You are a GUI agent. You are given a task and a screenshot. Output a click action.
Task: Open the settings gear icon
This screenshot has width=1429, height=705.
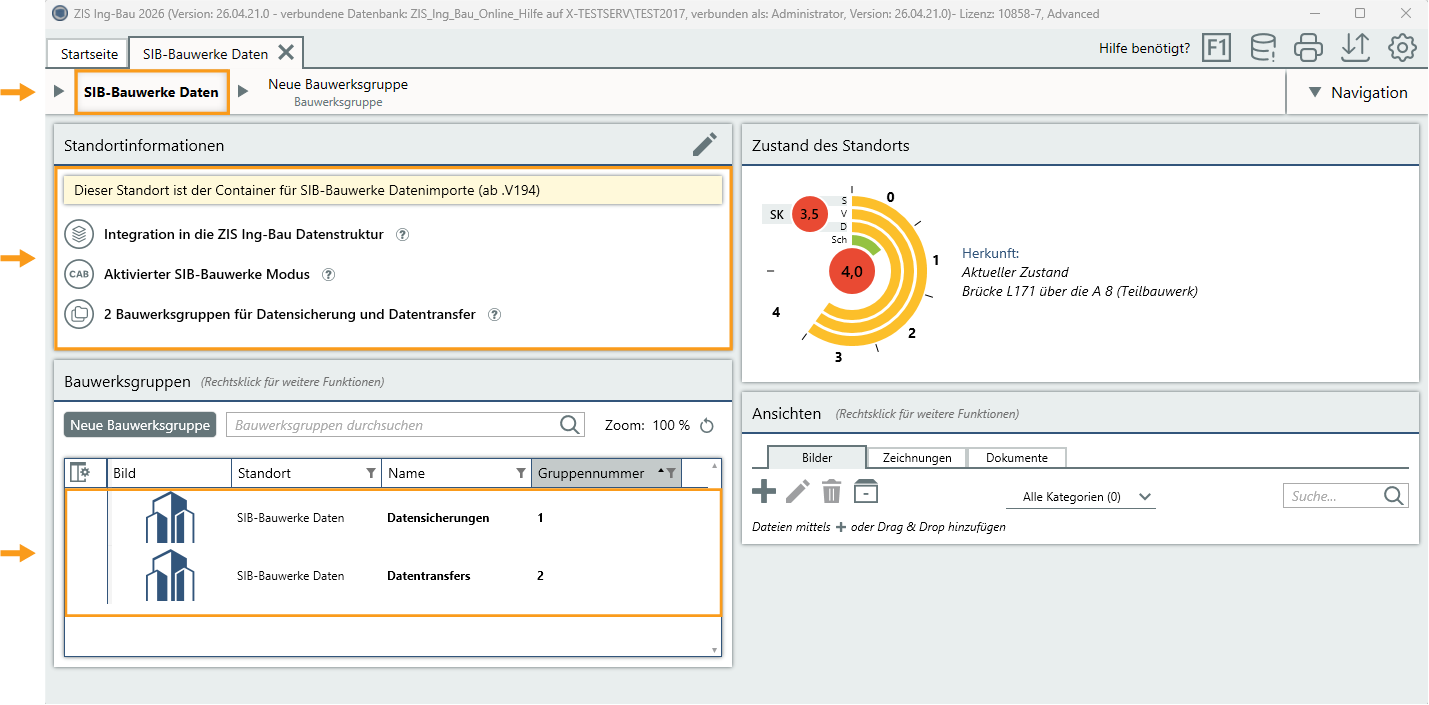(1402, 47)
